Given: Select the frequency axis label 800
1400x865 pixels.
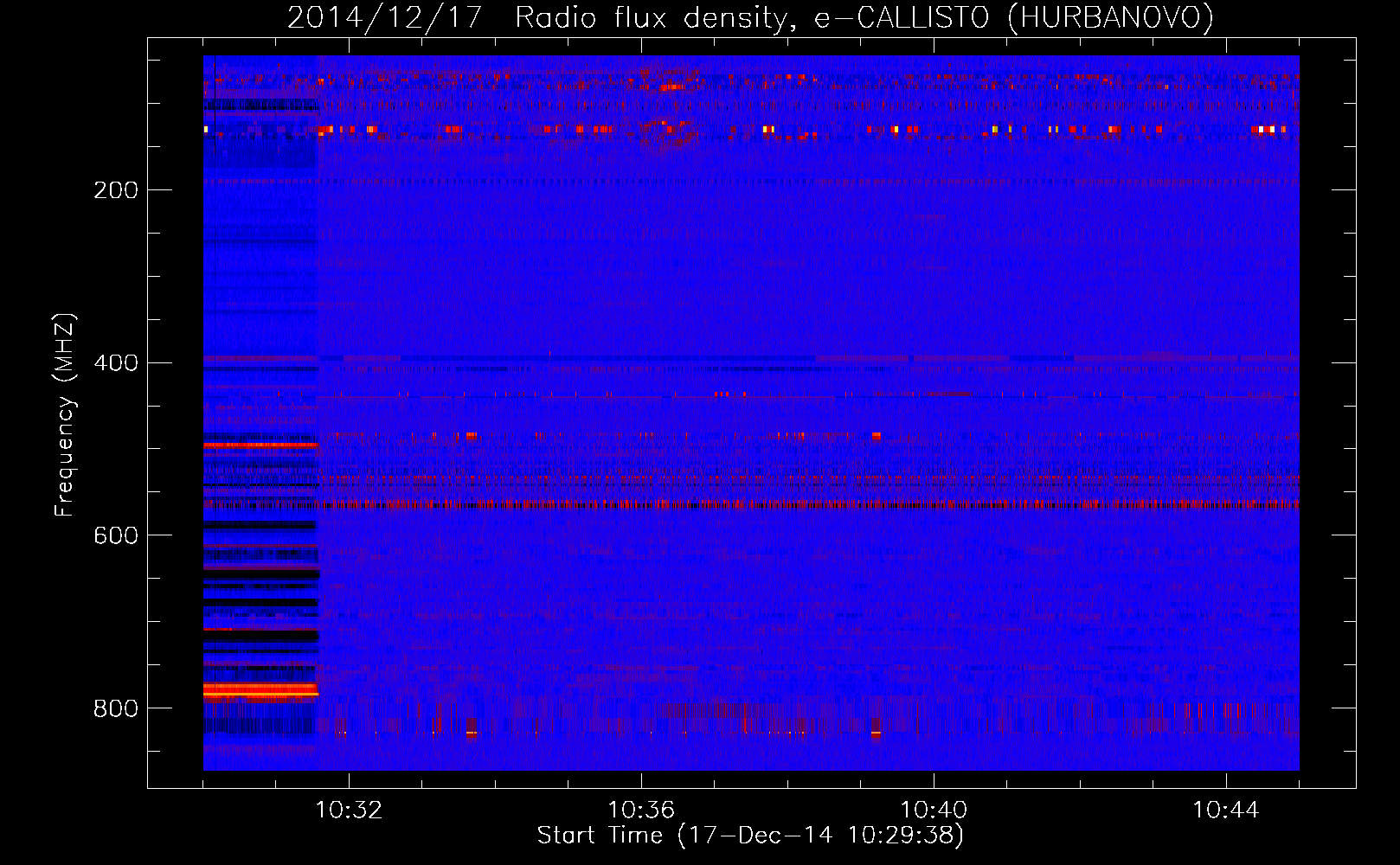Looking at the screenshot, I should [116, 709].
